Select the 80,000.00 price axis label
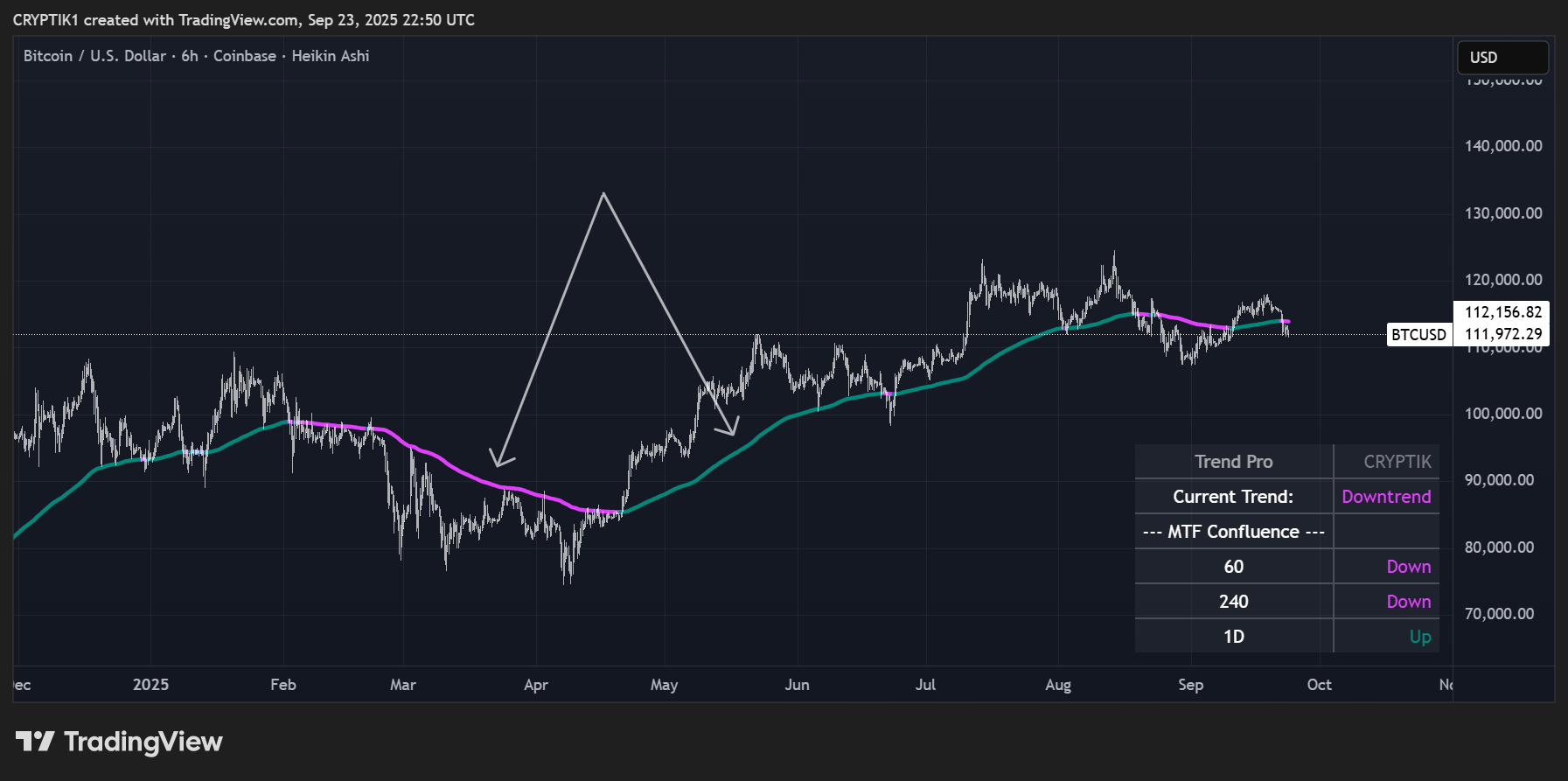1568x781 pixels. 1499,547
